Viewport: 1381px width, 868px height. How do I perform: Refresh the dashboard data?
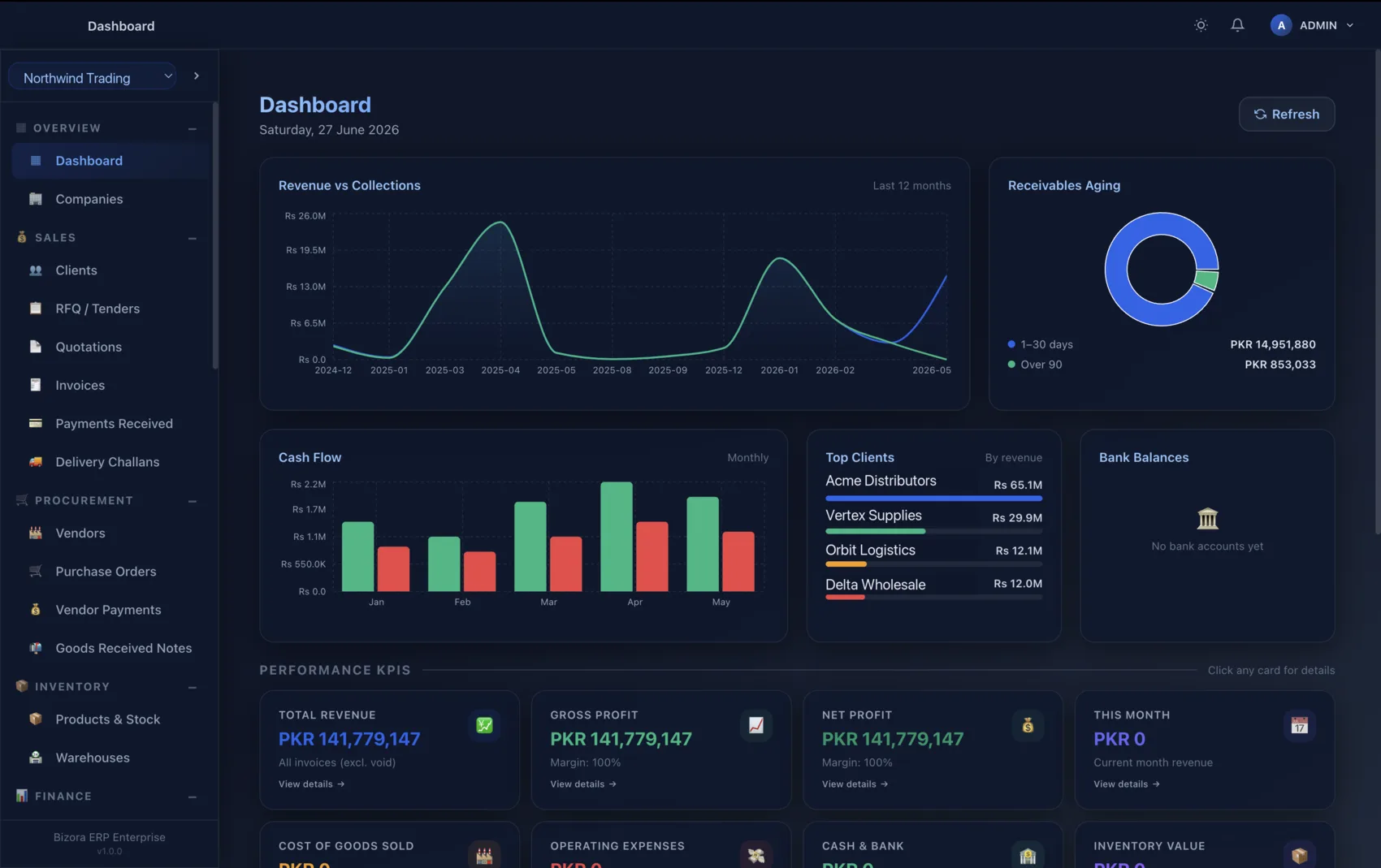coord(1286,114)
